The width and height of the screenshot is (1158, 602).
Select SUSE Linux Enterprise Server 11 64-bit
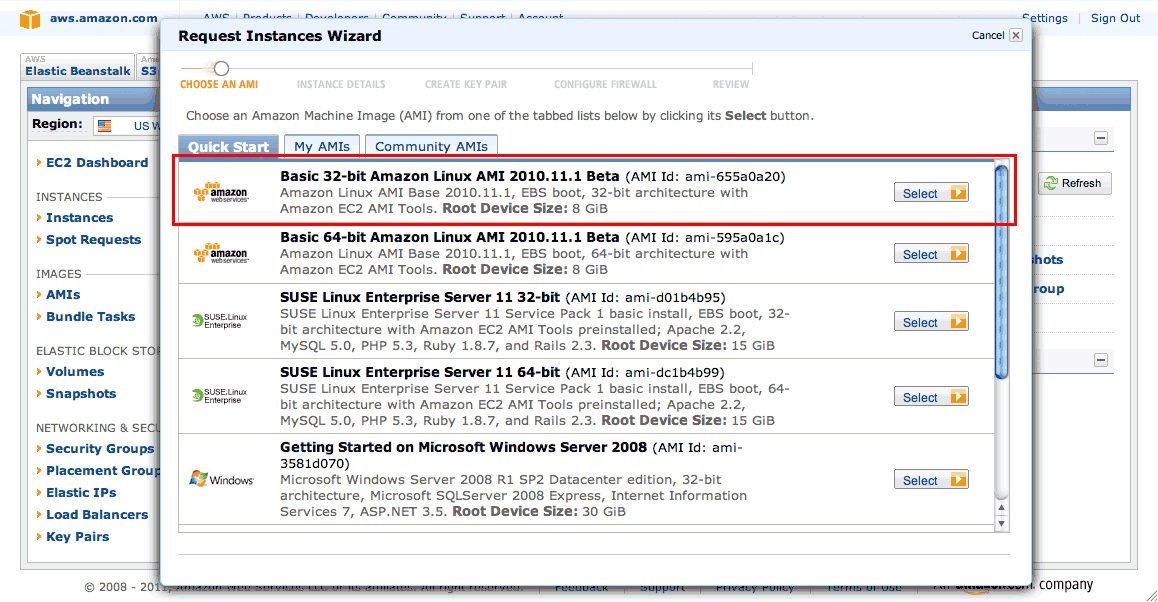[931, 397]
